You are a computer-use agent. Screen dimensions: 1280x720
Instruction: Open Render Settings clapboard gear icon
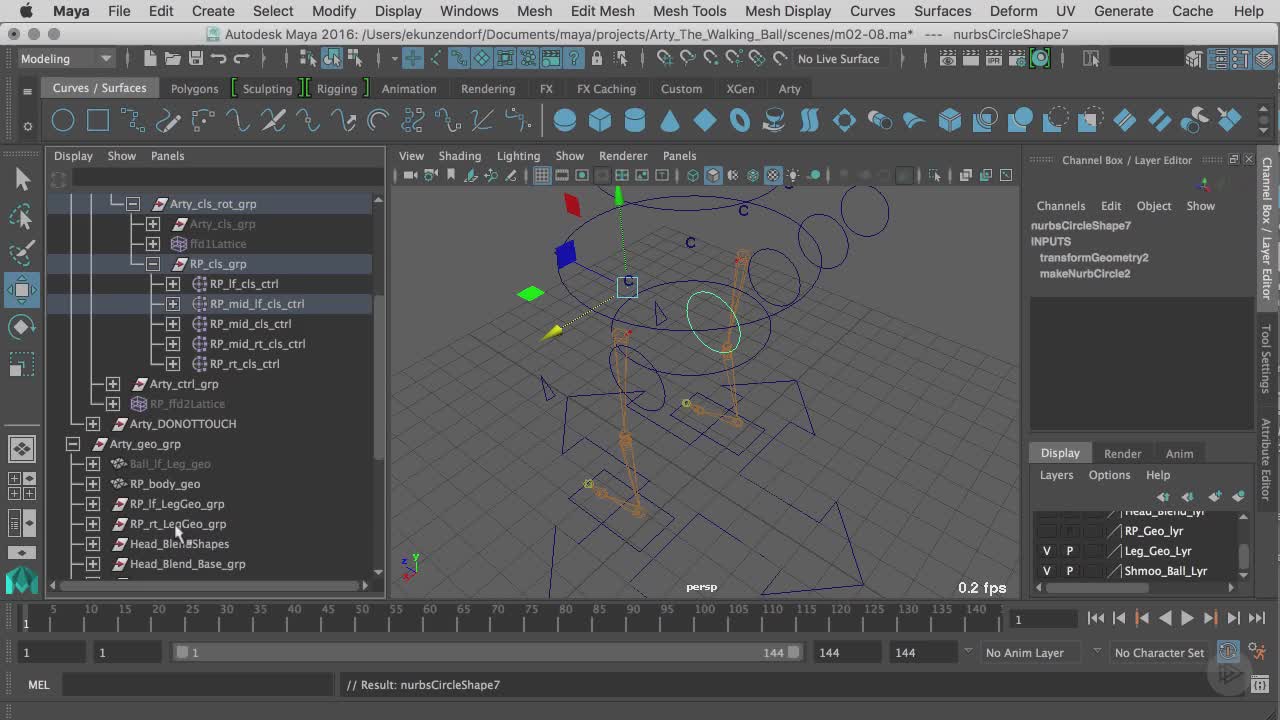tap(1017, 58)
